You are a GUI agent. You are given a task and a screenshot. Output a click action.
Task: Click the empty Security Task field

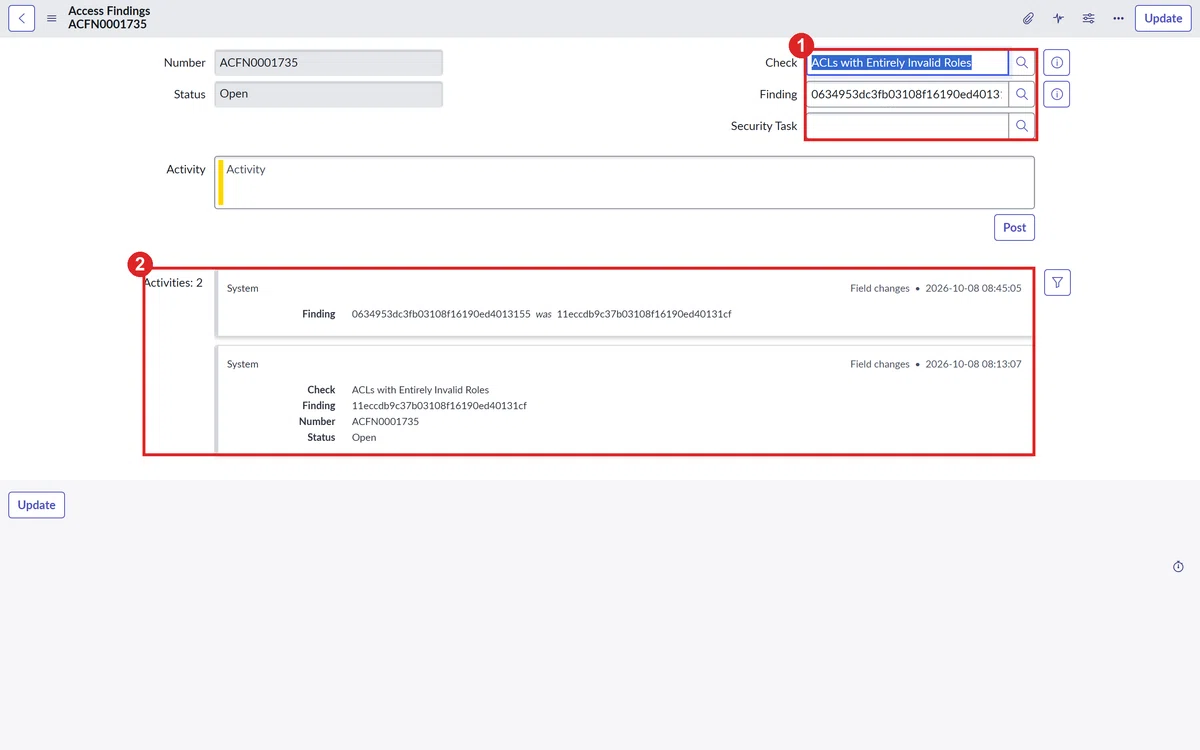(x=907, y=126)
